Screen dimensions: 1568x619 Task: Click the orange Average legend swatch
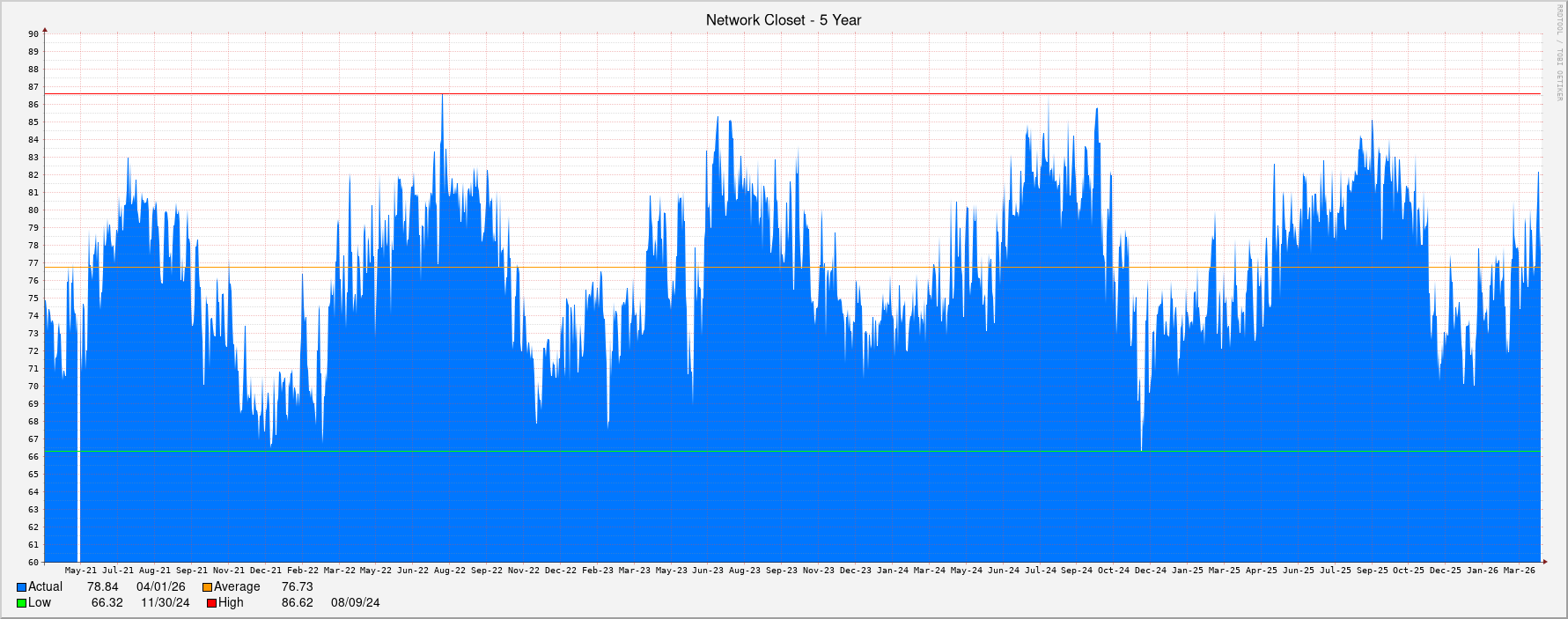point(207,587)
